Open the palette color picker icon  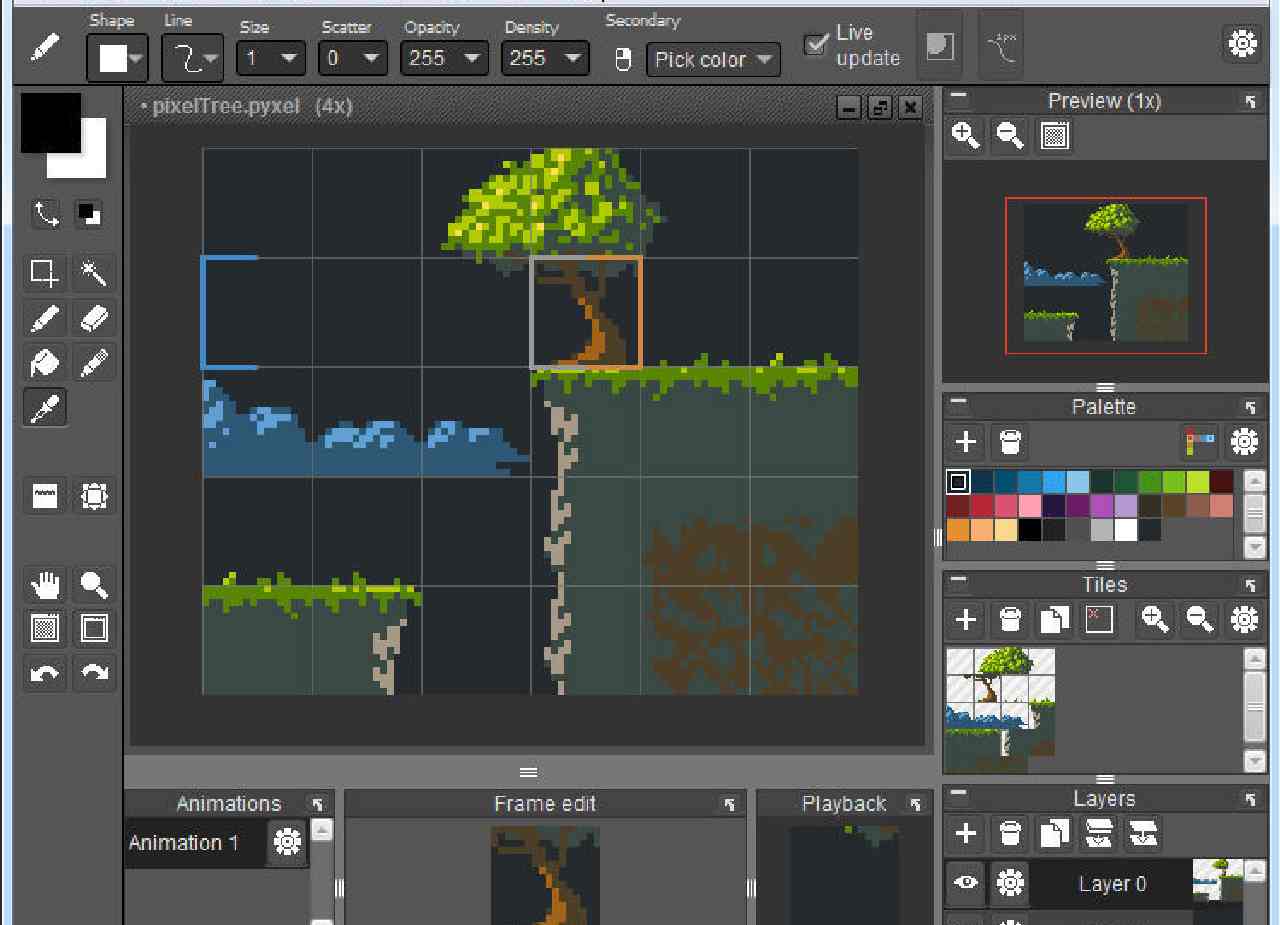point(1199,441)
